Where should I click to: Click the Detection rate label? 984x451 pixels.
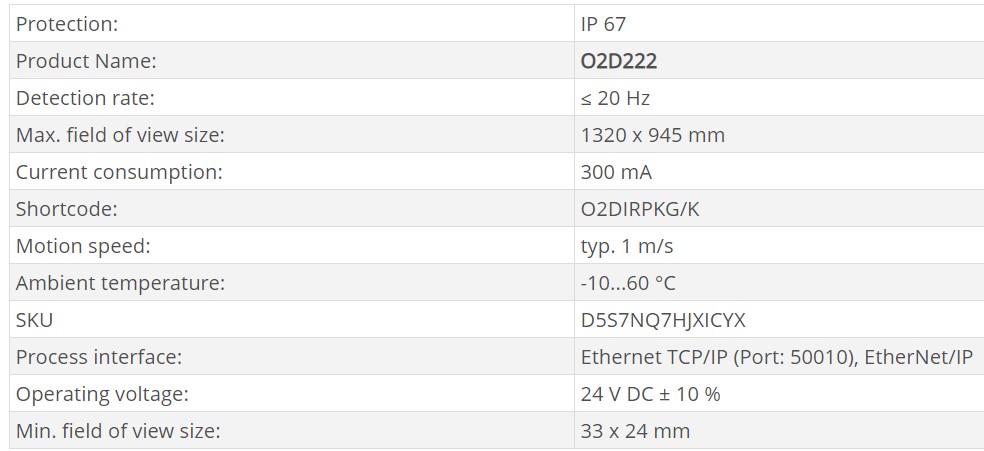click(x=85, y=98)
